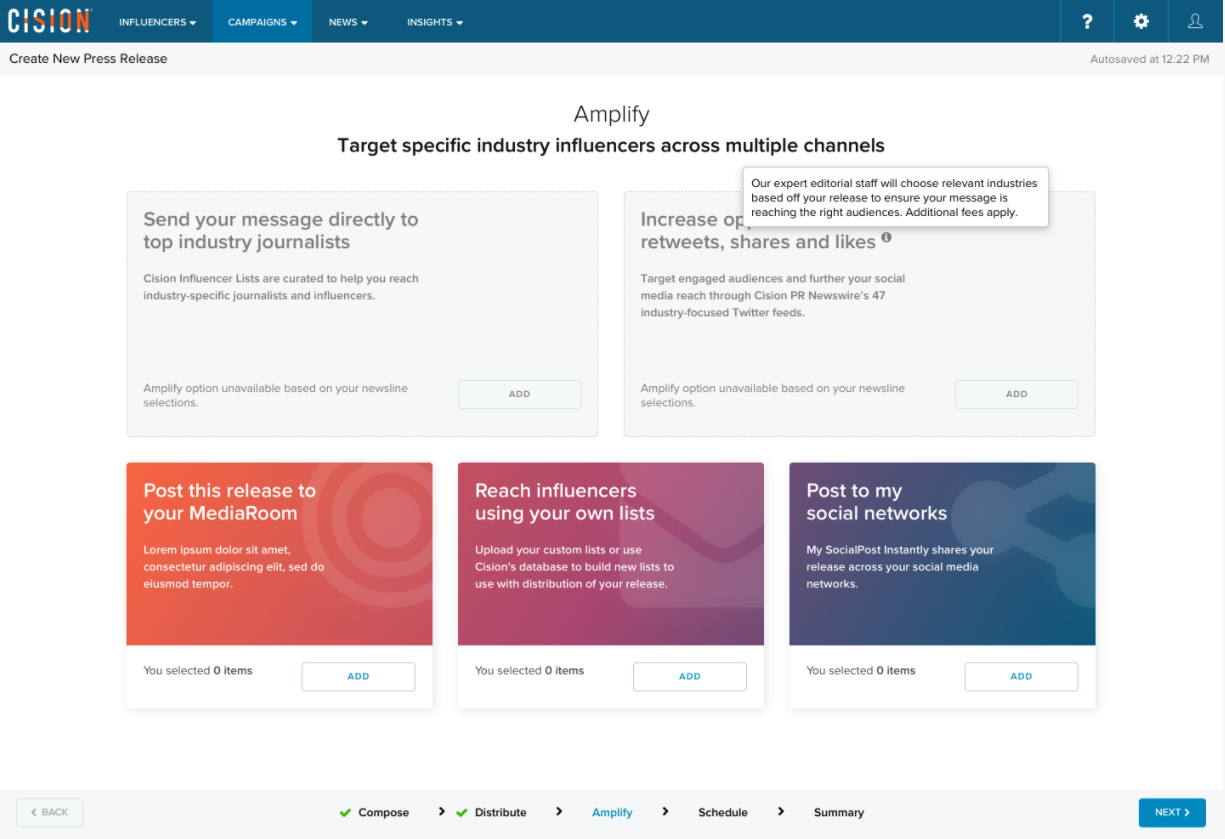1225x839 pixels.
Task: Expand the Influencers dropdown menu
Action: (x=157, y=22)
